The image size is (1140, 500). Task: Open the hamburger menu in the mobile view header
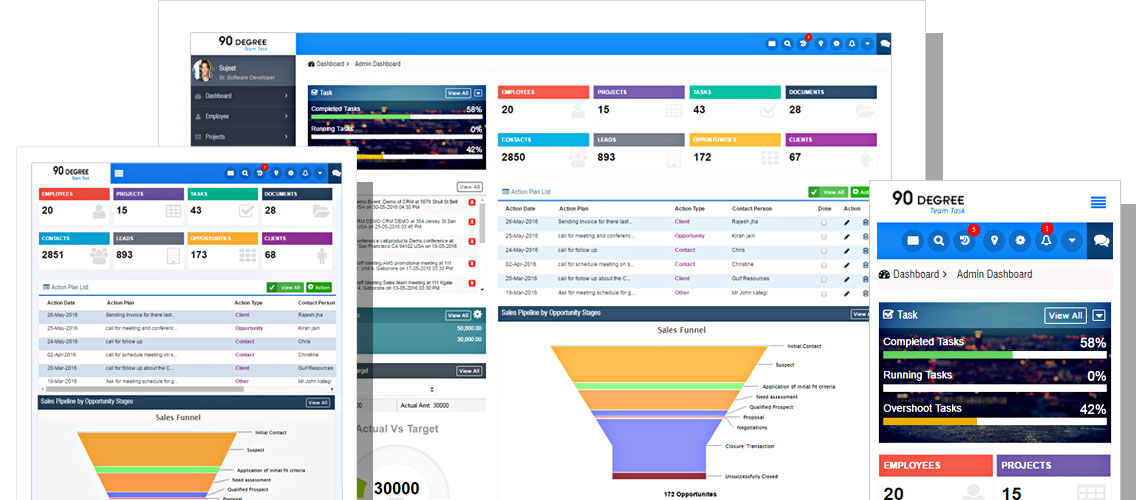click(x=1098, y=202)
